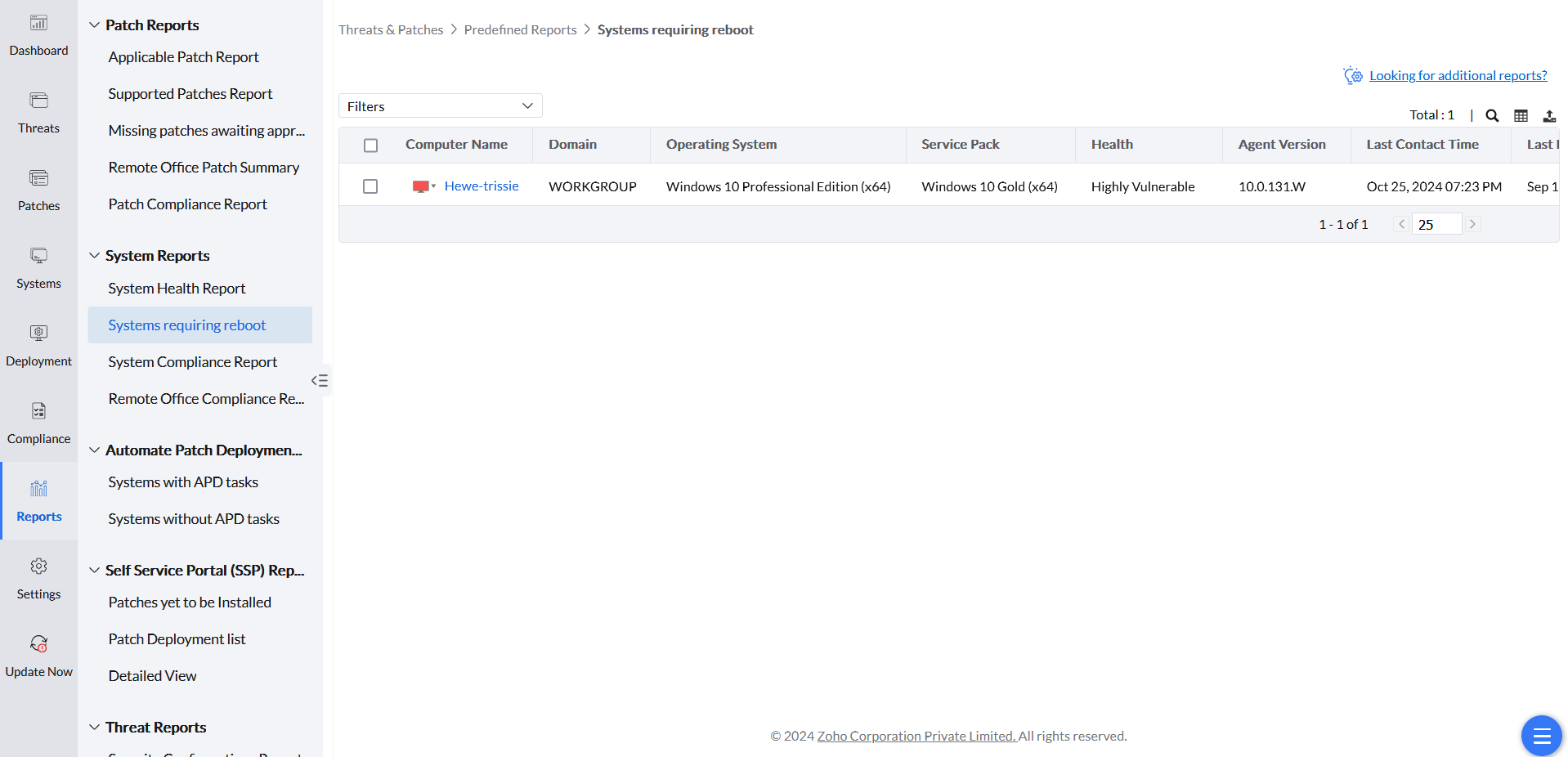
Task: Sort by Domain column header
Action: (x=572, y=145)
